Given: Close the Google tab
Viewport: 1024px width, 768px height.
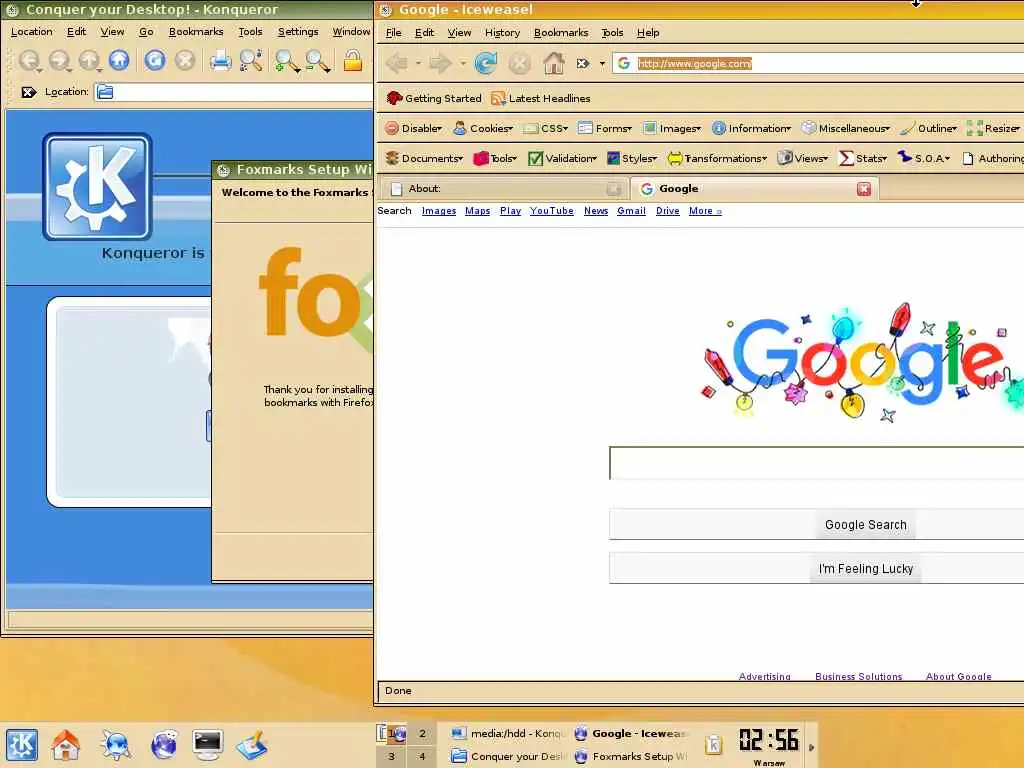Looking at the screenshot, I should point(863,189).
